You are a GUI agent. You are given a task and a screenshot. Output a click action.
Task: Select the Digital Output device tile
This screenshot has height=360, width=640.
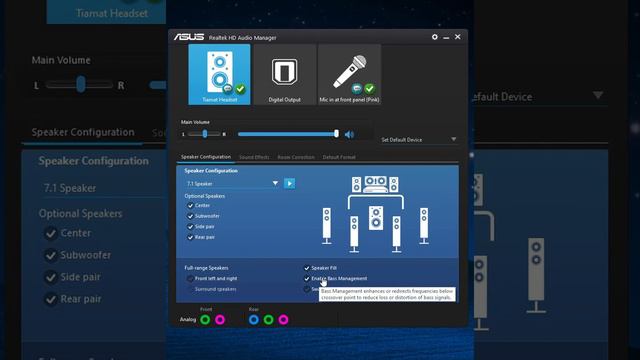[284, 74]
